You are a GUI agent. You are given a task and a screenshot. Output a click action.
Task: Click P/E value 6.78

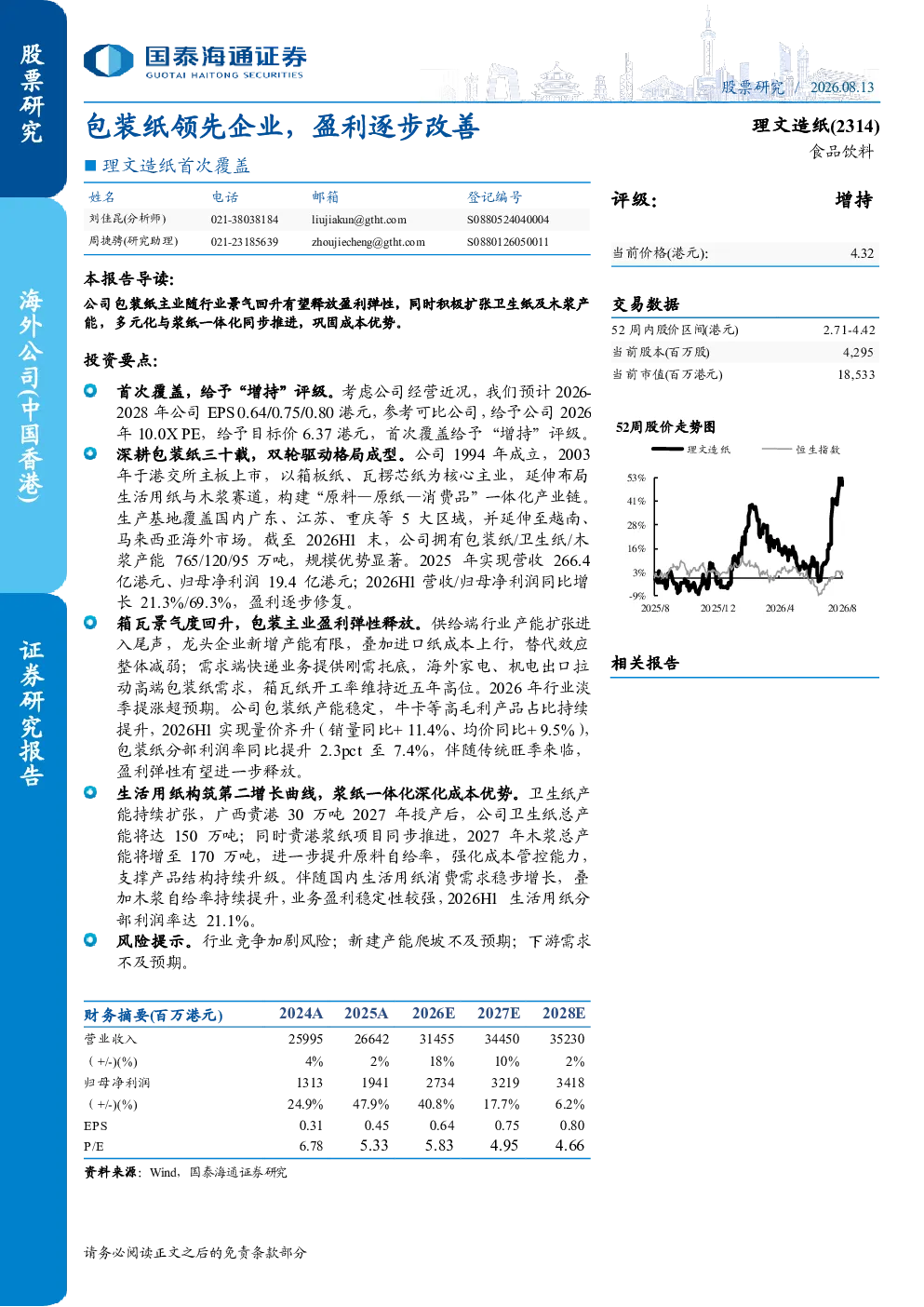[x=311, y=1146]
